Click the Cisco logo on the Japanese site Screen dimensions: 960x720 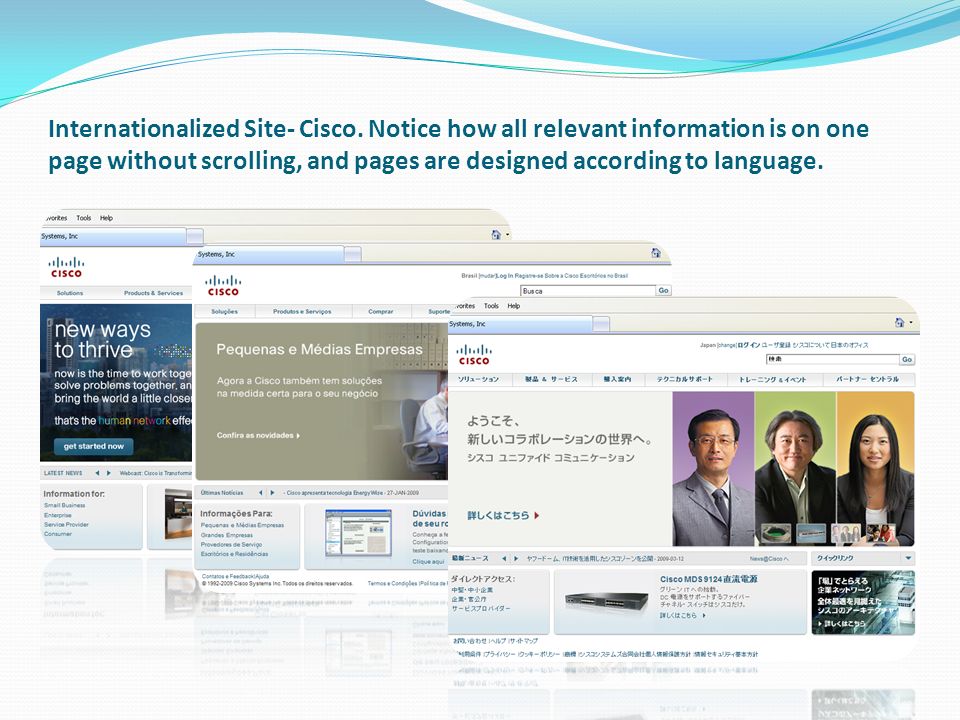[x=474, y=354]
